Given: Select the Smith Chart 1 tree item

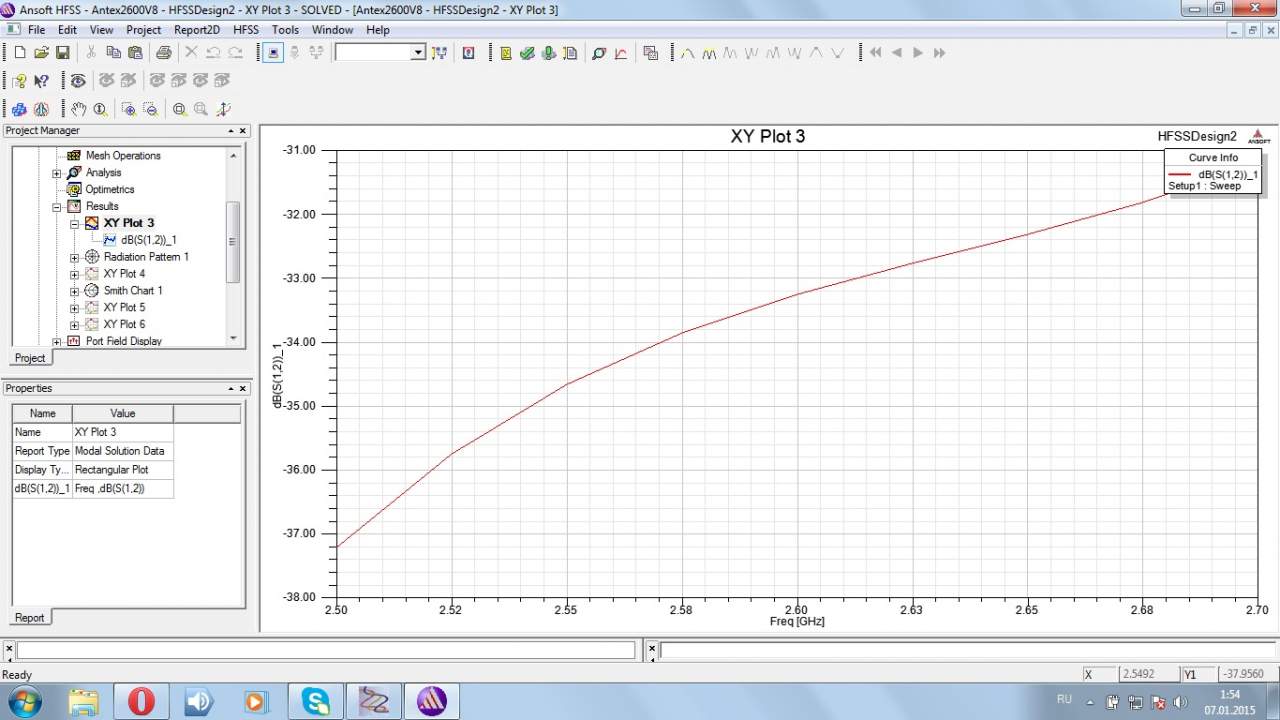Looking at the screenshot, I should [133, 291].
